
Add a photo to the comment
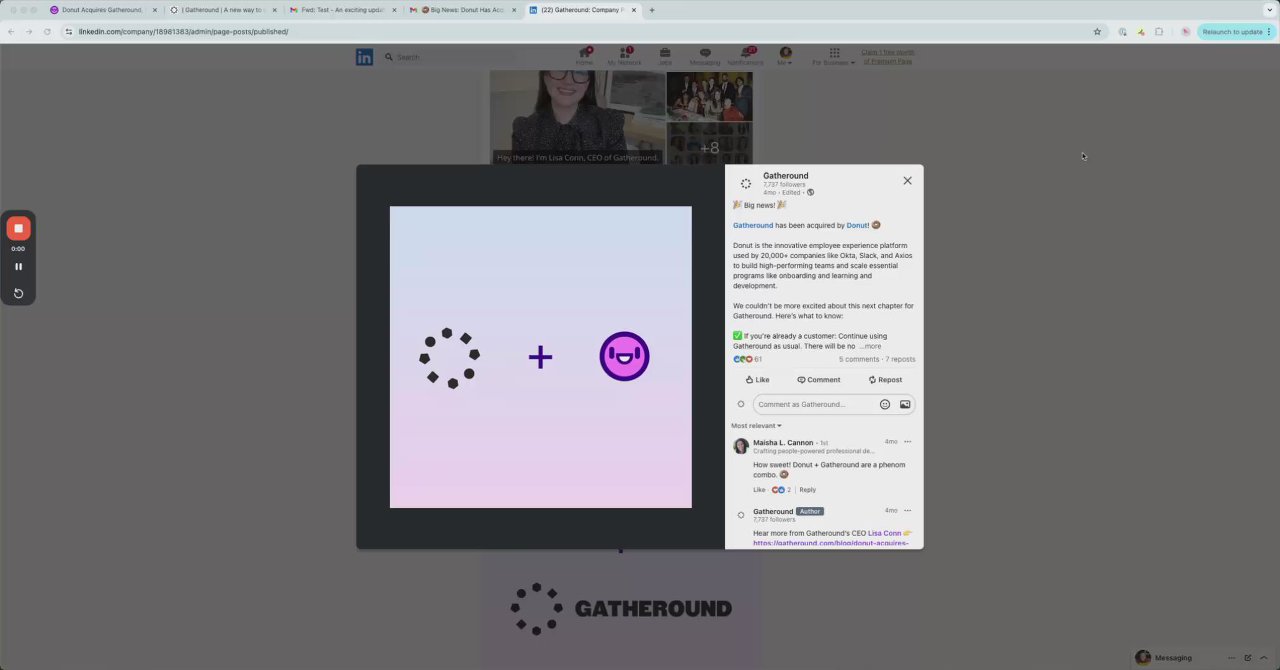905,404
